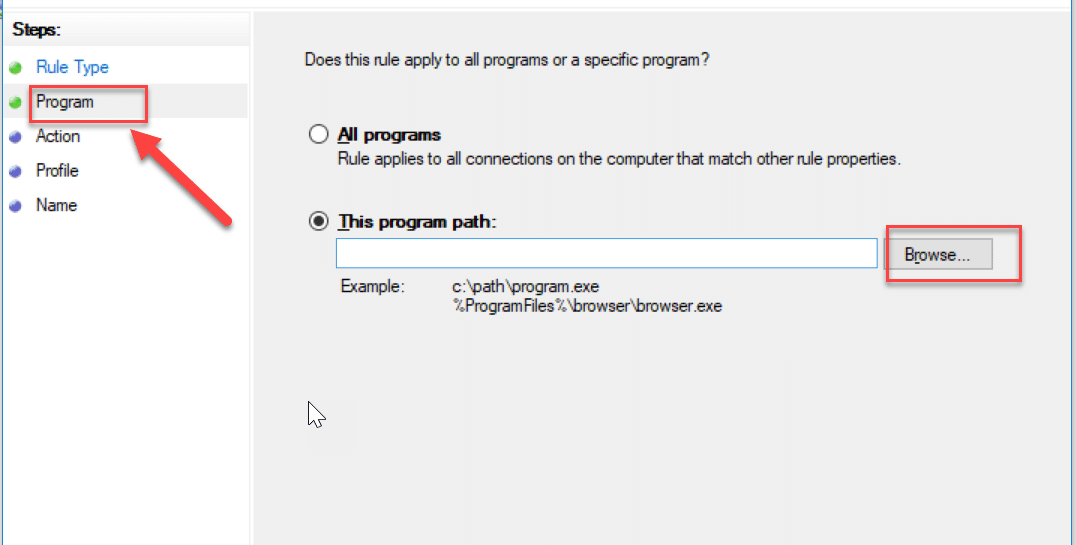Go to the Rule Type step
This screenshot has width=1076, height=545.
(x=72, y=67)
